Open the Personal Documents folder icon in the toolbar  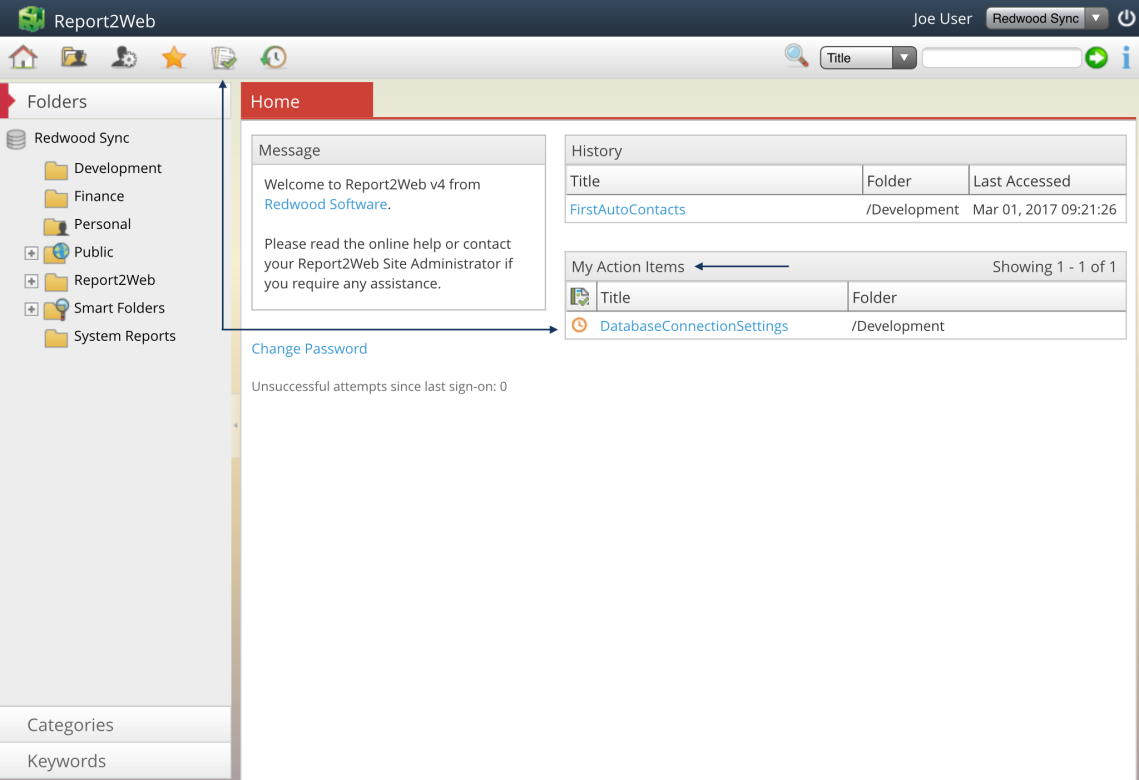73,57
